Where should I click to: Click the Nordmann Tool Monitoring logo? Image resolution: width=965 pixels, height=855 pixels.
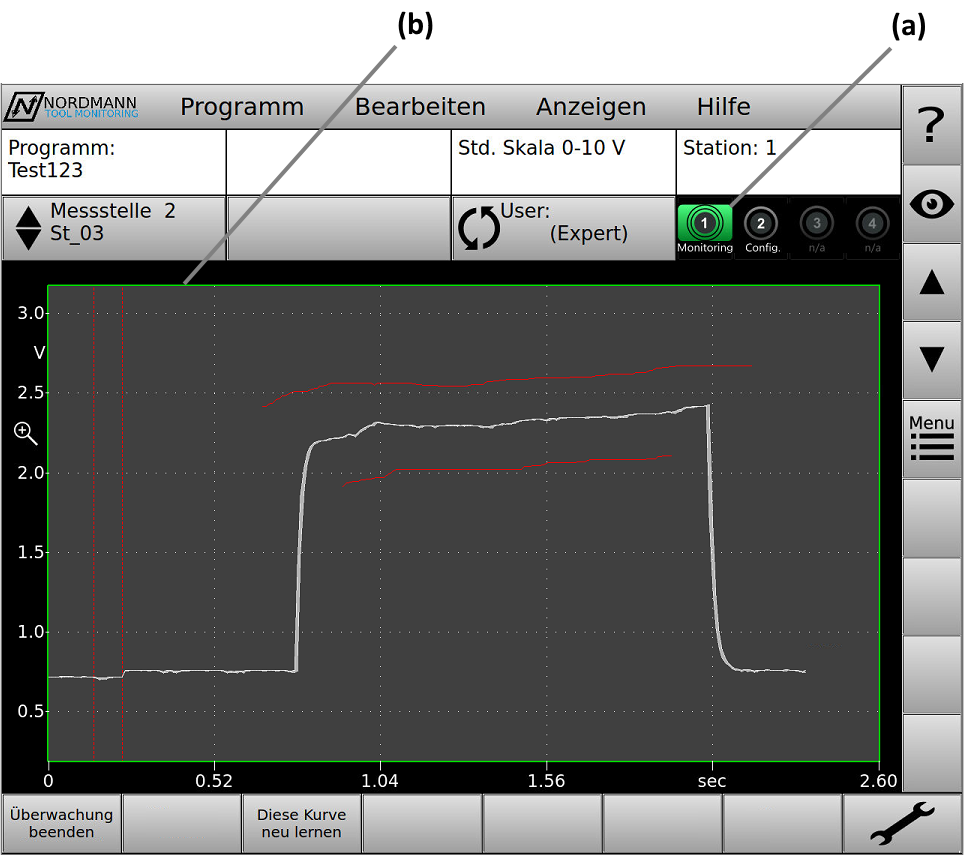[73, 107]
